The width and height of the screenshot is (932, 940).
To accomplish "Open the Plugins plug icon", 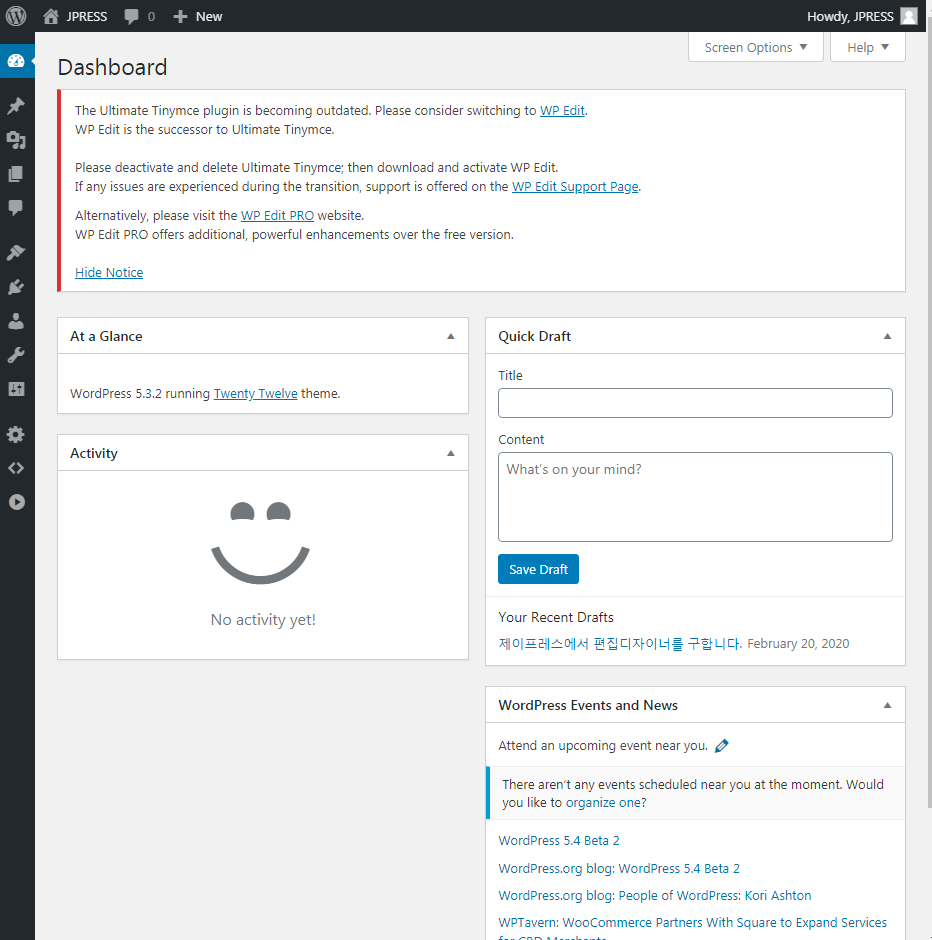I will 16,287.
